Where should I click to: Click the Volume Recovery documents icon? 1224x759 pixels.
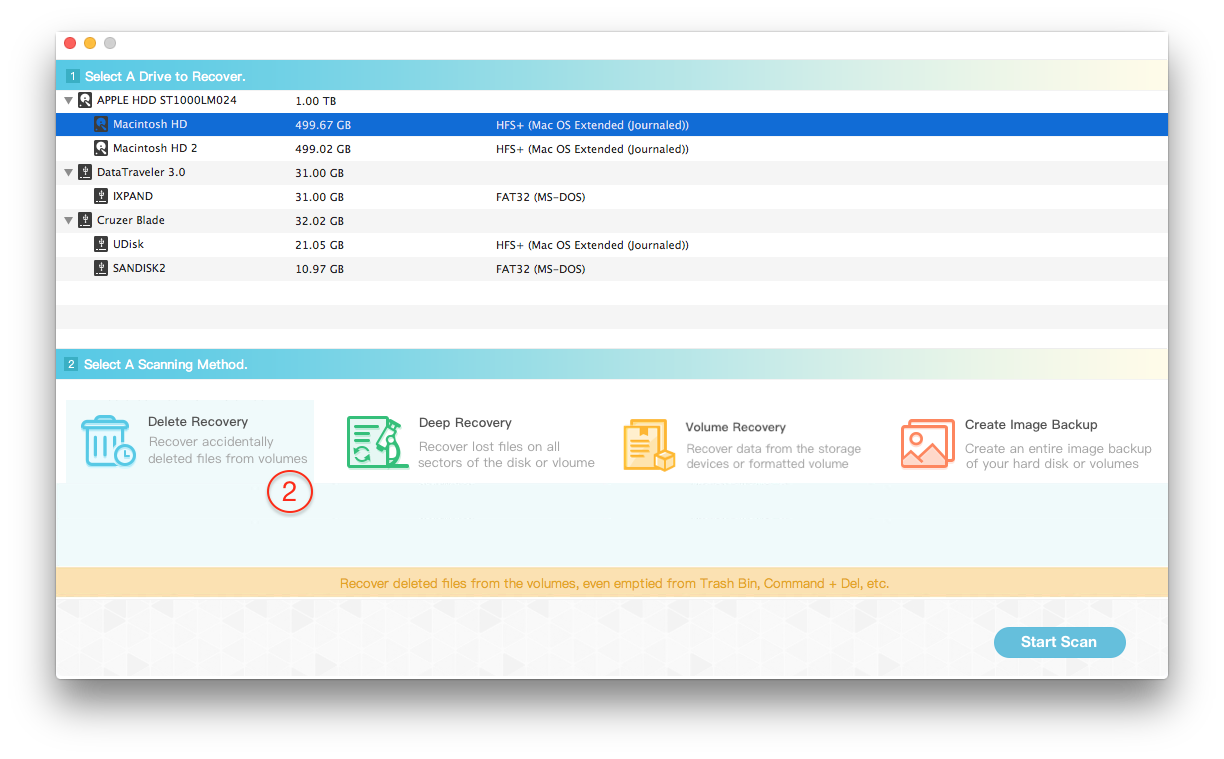(649, 445)
